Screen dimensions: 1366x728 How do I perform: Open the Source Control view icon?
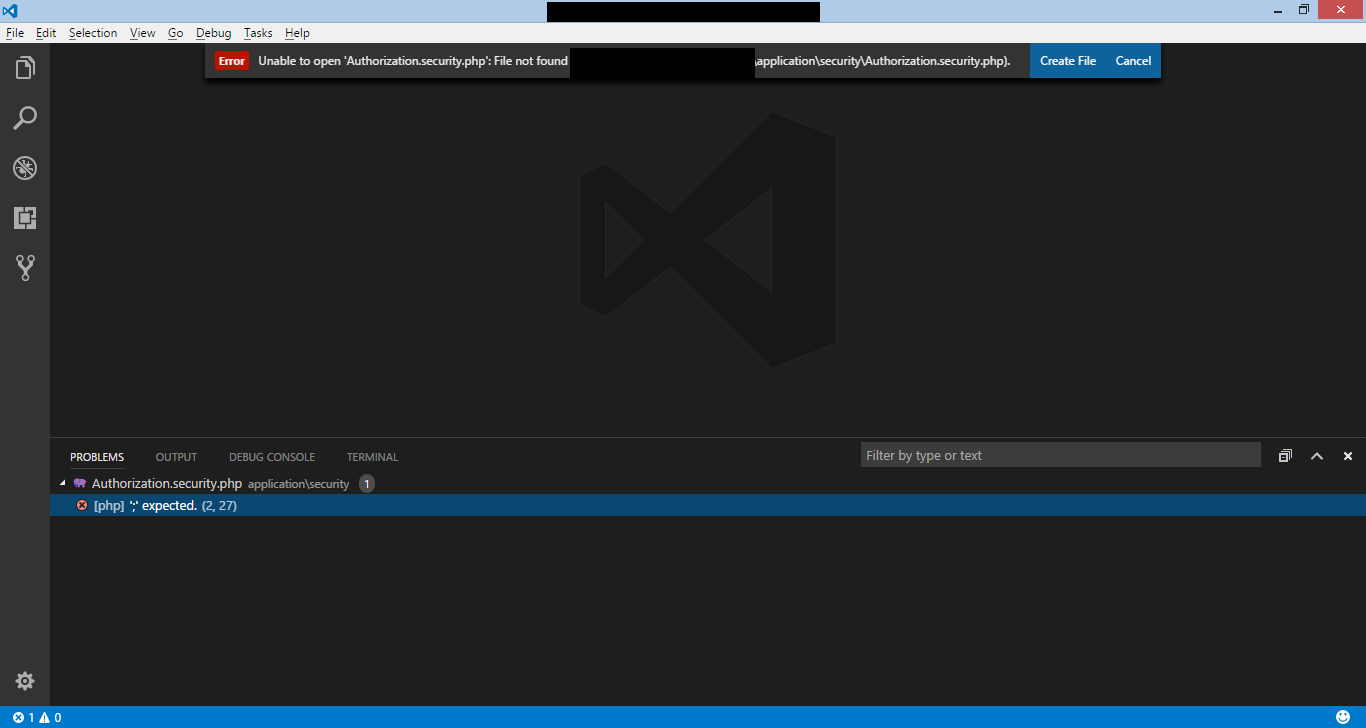click(25, 268)
